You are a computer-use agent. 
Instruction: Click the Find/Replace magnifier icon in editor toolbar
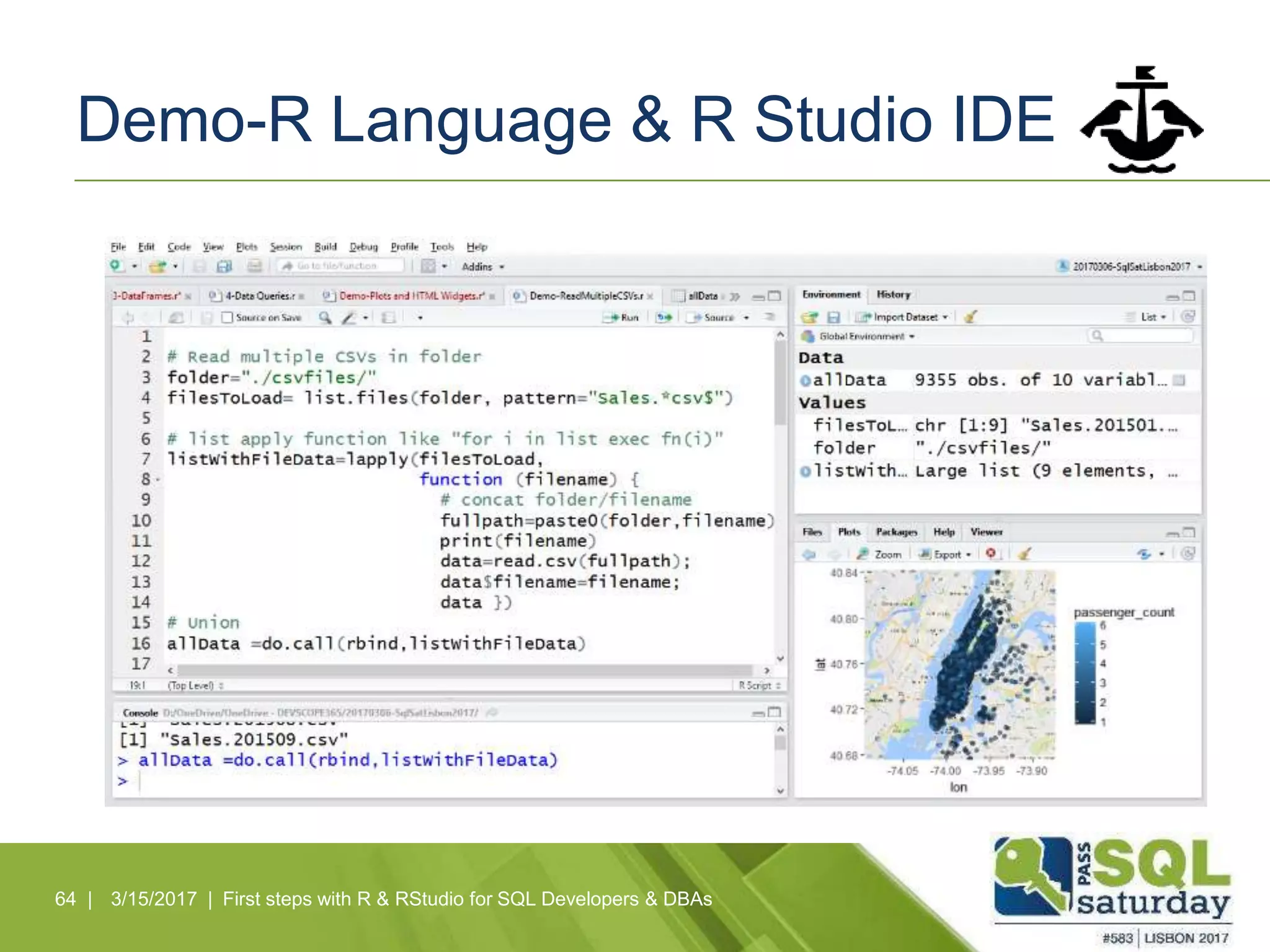tap(325, 317)
